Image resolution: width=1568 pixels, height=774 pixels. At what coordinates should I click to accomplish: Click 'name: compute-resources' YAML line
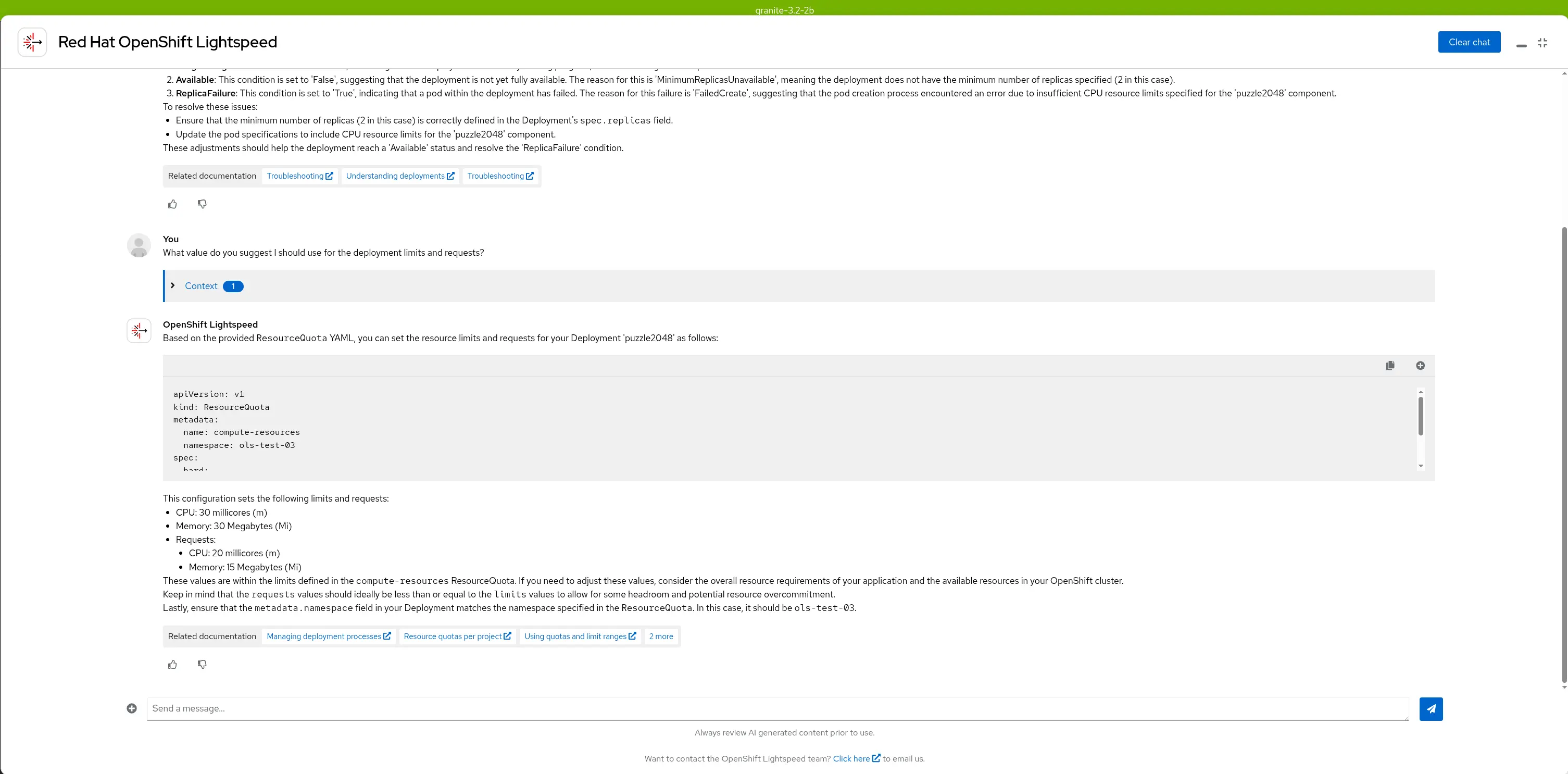click(242, 432)
